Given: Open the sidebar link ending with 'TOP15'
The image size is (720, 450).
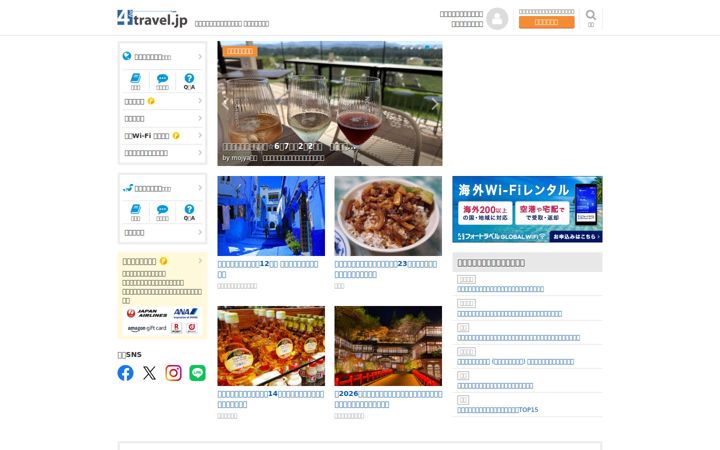Looking at the screenshot, I should pyautogui.click(x=498, y=410).
